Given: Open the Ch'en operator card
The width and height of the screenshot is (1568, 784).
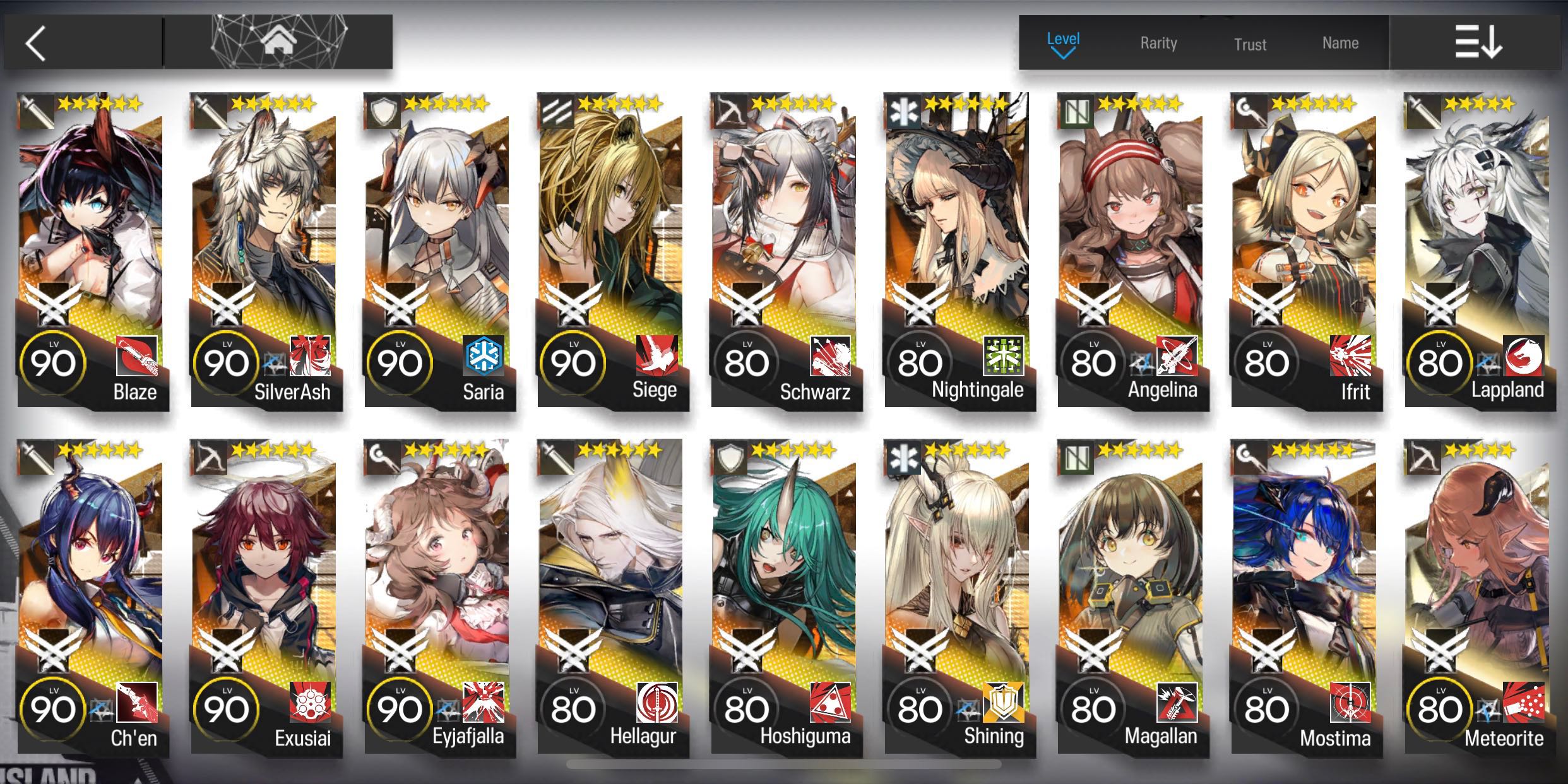Looking at the screenshot, I should tap(93, 598).
